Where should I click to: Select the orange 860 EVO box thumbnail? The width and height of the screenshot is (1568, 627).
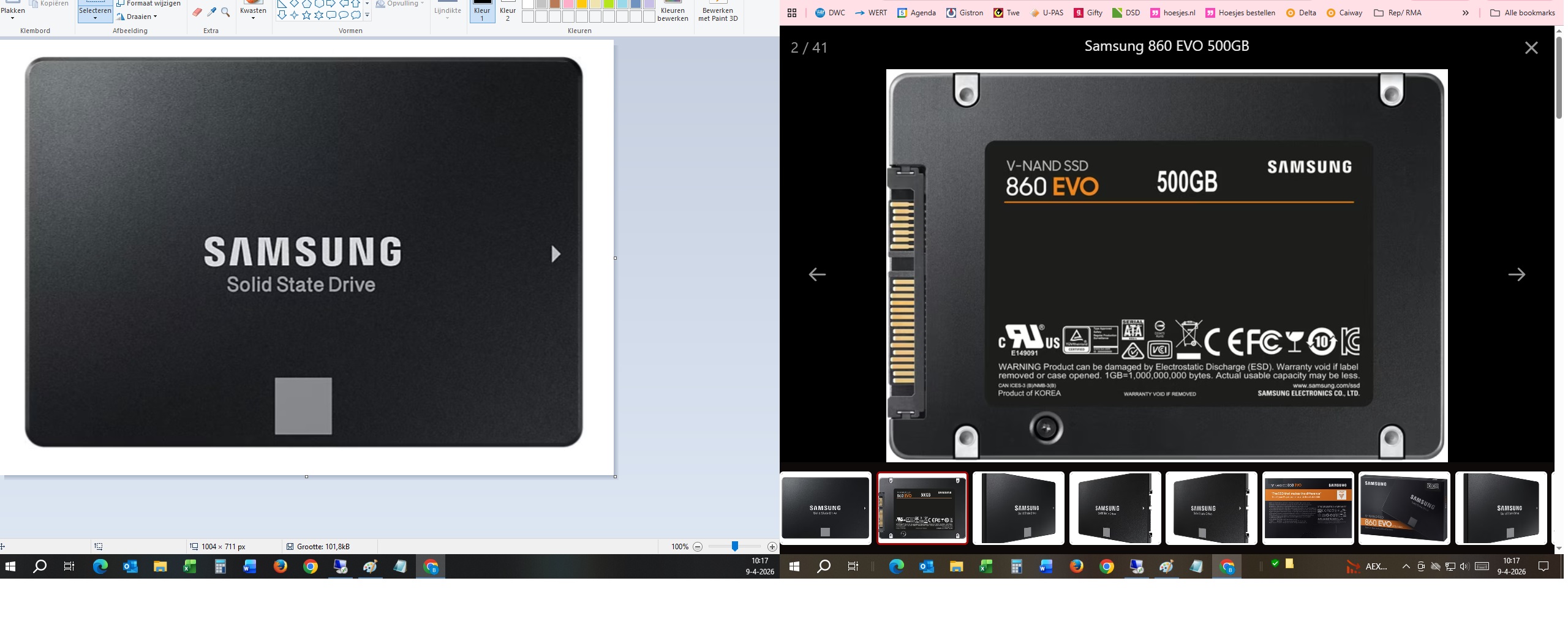pyautogui.click(x=1404, y=508)
